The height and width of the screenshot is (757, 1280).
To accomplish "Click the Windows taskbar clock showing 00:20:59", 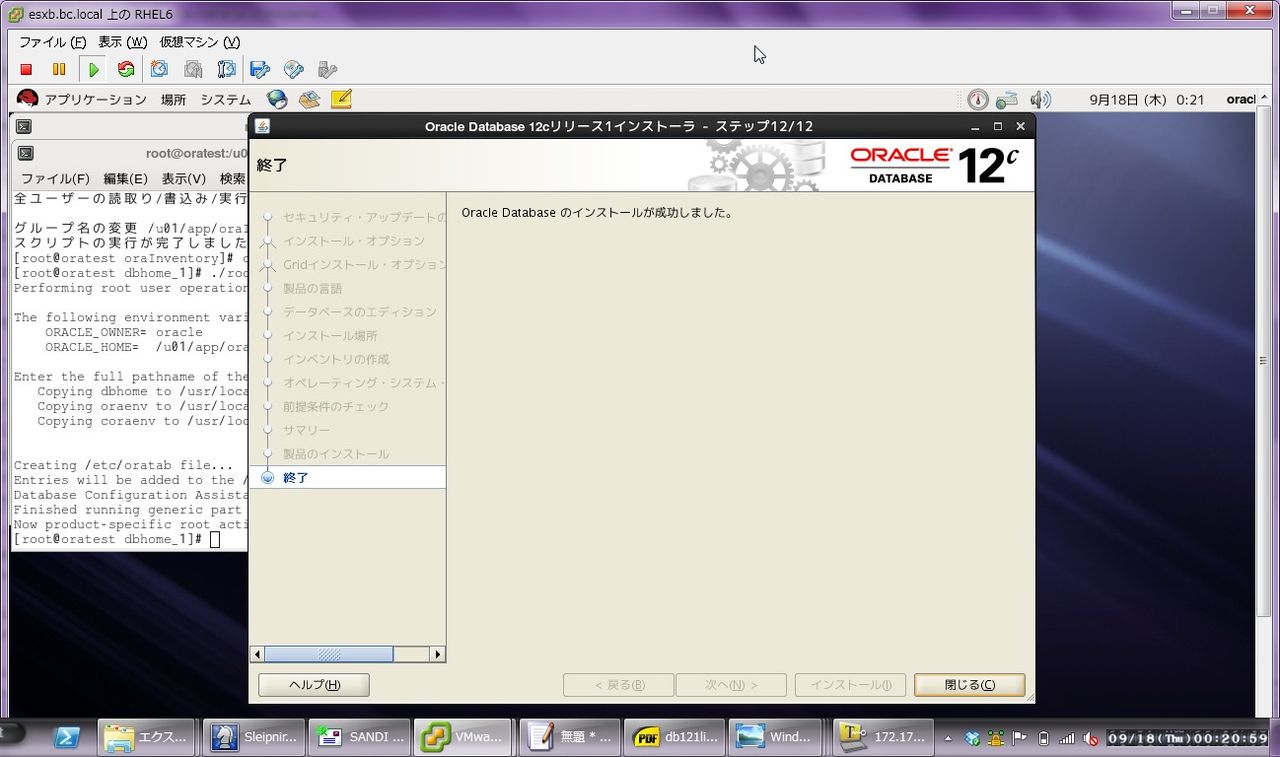I will point(1188,739).
